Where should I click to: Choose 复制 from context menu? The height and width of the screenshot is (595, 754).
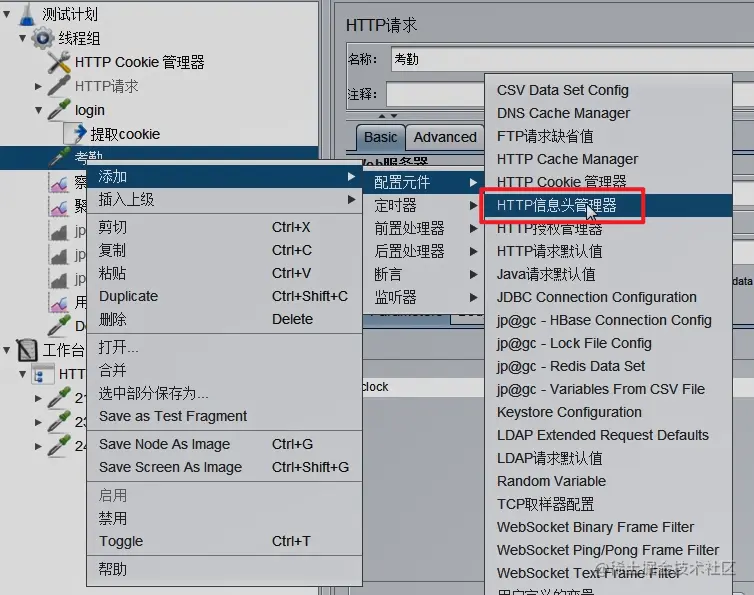point(224,250)
